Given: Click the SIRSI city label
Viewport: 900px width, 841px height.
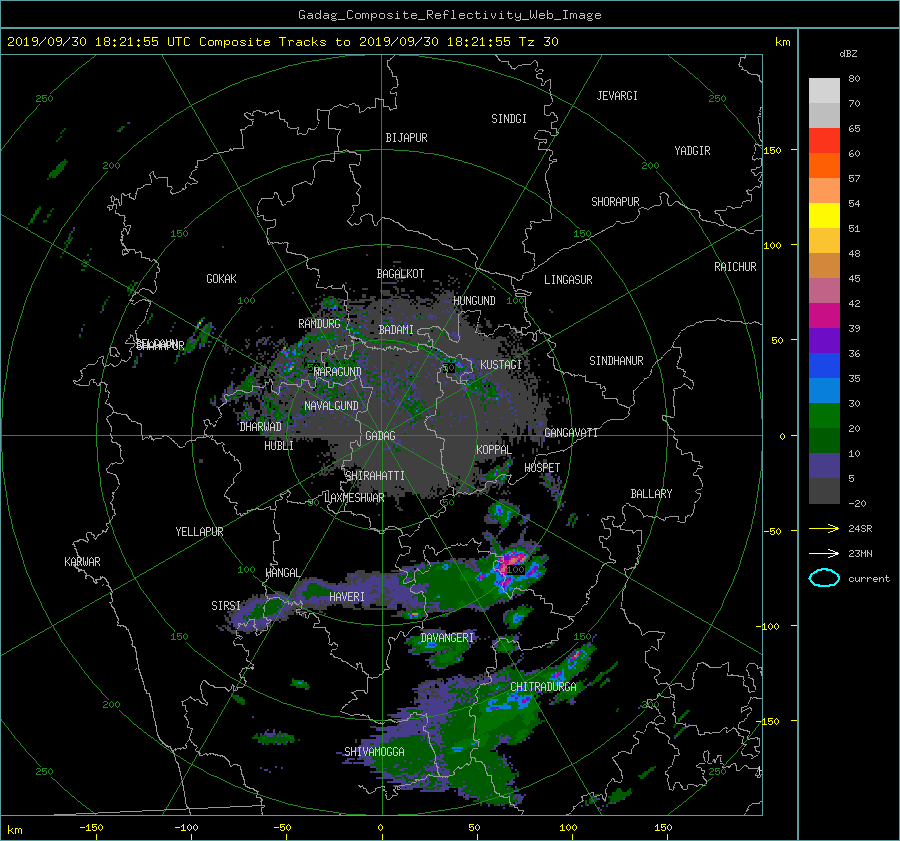Looking at the screenshot, I should pos(226,606).
